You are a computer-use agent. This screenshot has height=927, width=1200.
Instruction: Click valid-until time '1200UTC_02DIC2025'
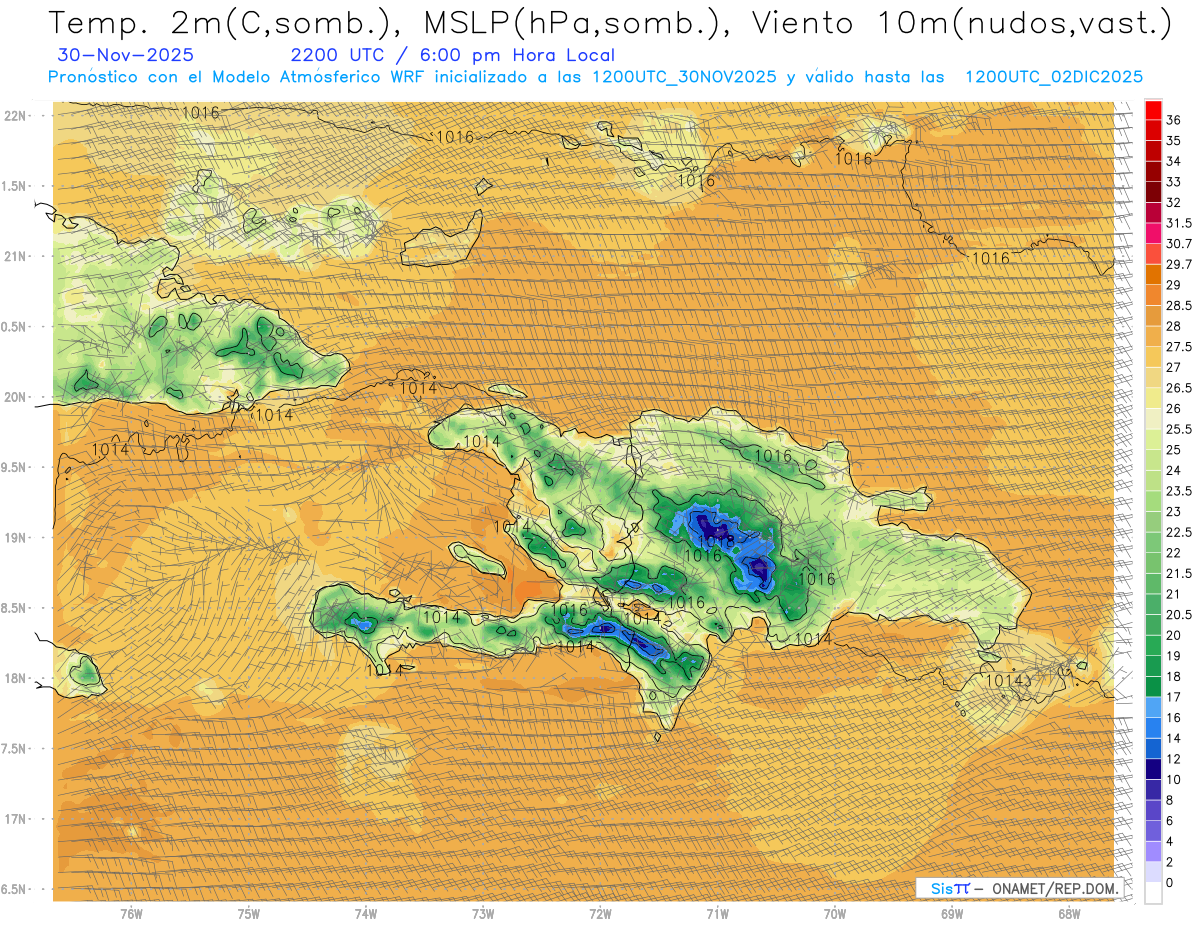coord(1054,77)
